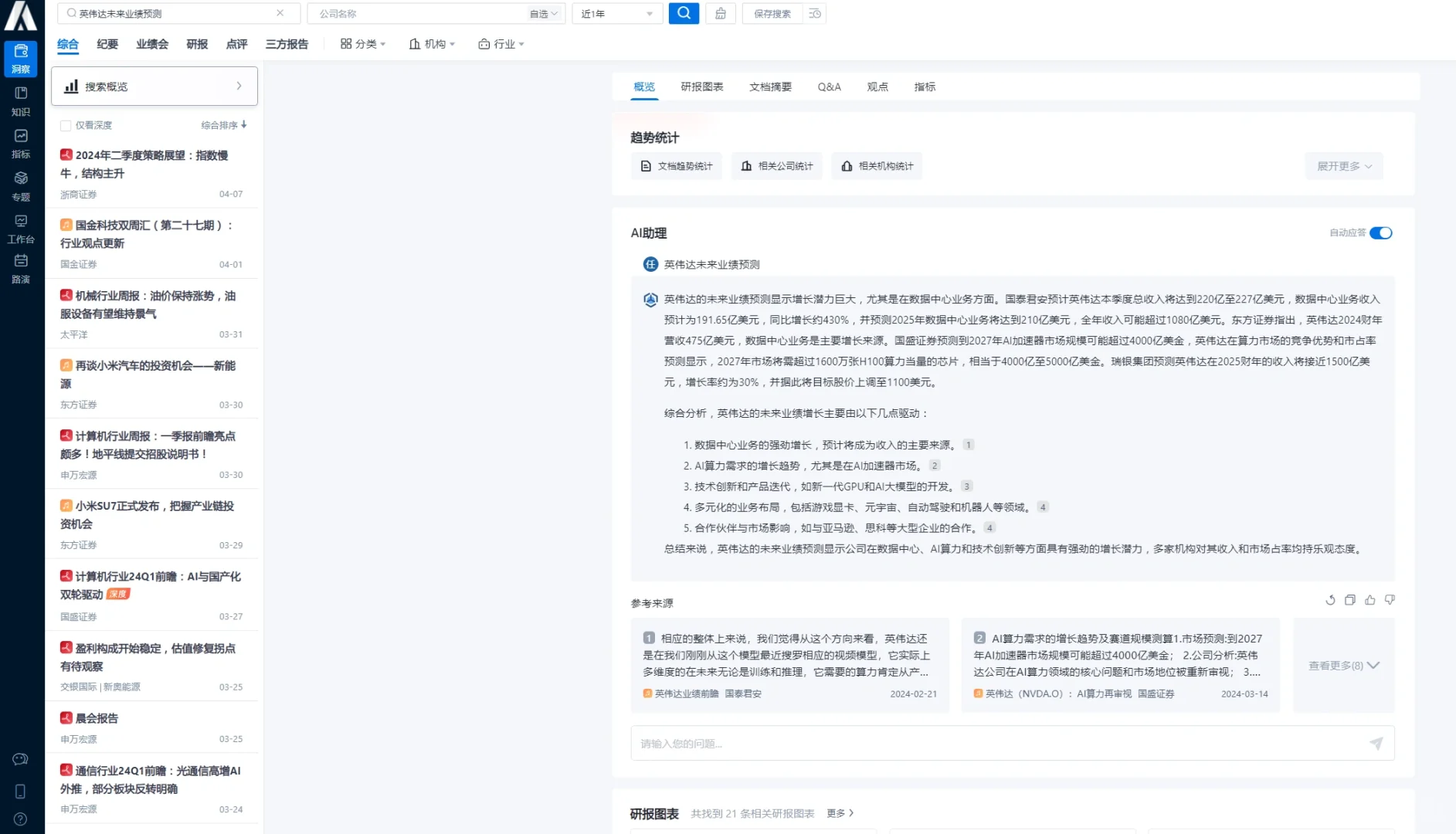
Task: Click the broom clear-filters icon
Action: pos(721,13)
